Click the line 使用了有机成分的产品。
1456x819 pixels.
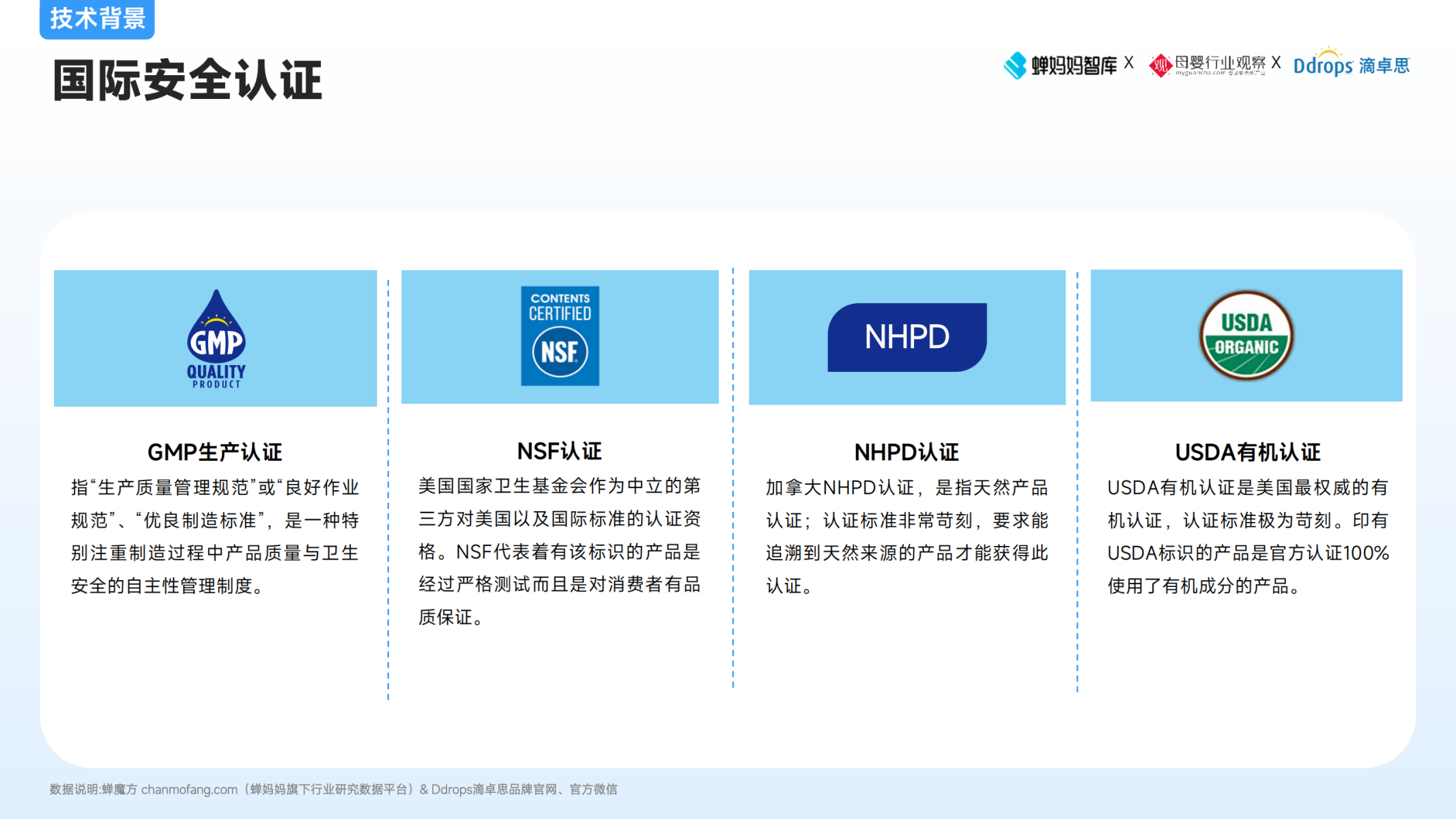click(x=1204, y=586)
